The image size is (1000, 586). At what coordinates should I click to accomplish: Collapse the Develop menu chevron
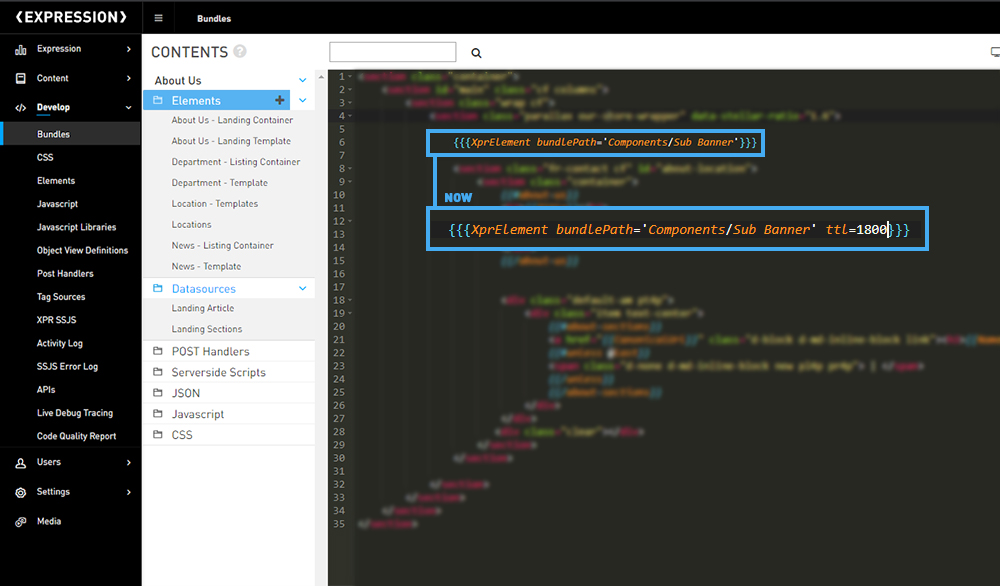click(129, 108)
